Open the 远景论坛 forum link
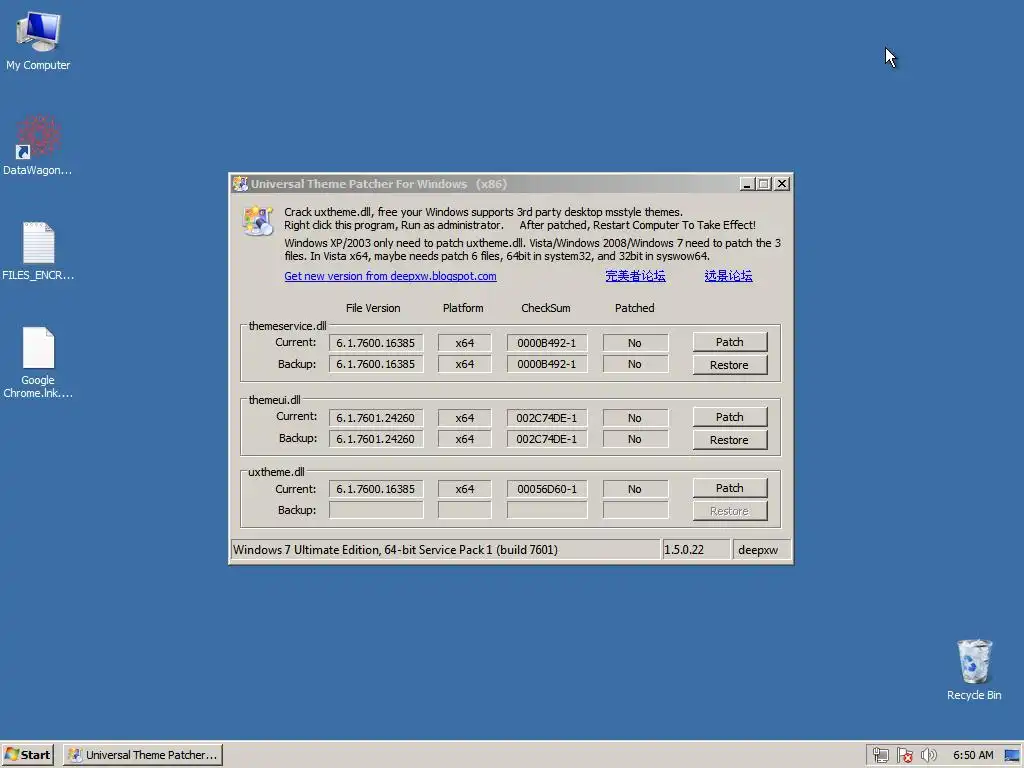Image resolution: width=1024 pixels, height=768 pixels. (x=729, y=276)
